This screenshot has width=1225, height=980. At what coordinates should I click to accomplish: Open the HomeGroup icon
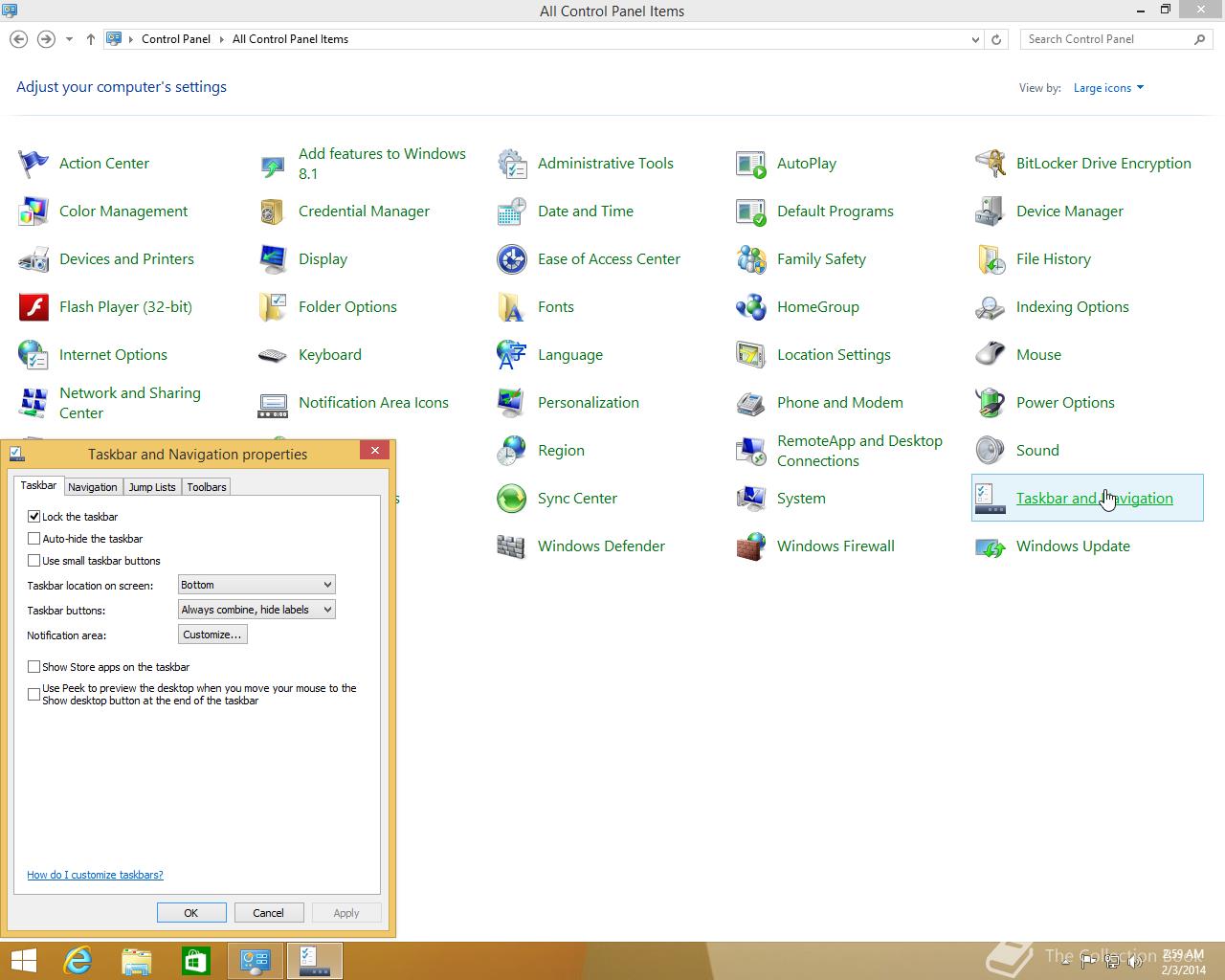[751, 307]
